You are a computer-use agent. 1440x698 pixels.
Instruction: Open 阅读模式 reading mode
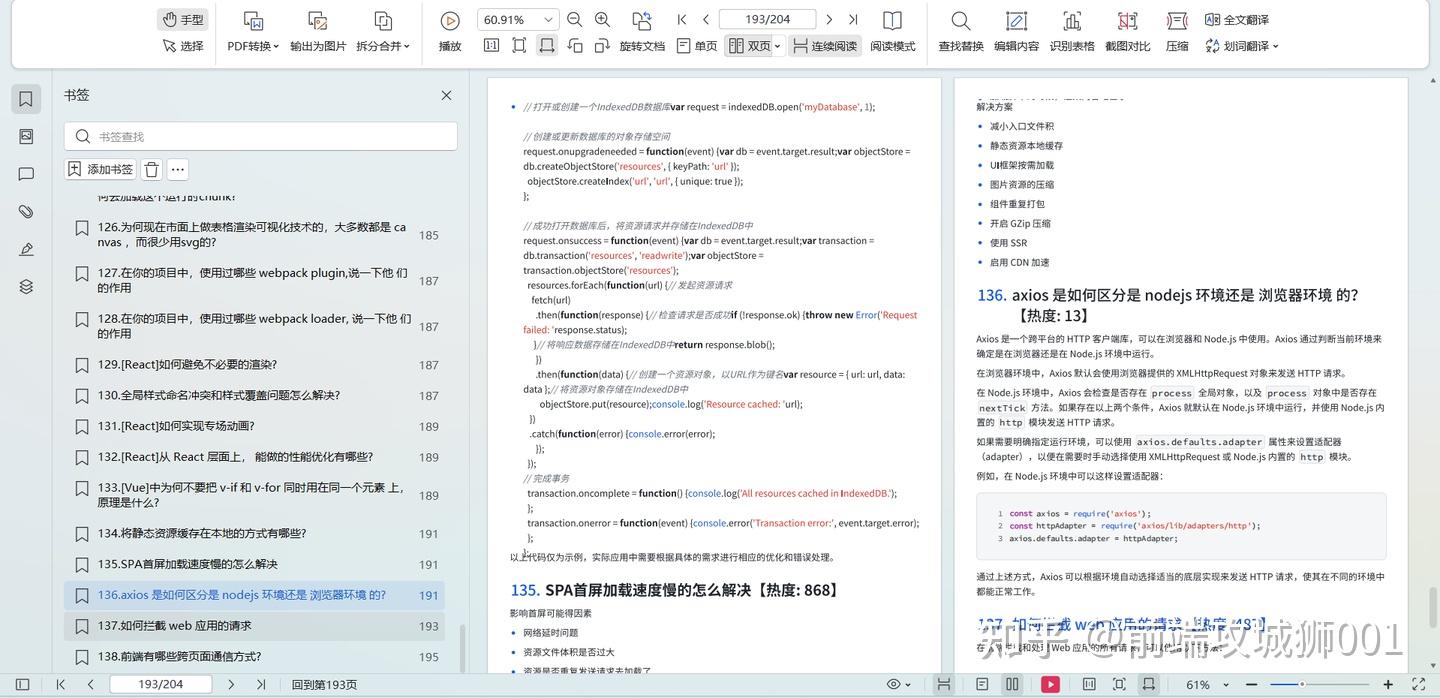tap(892, 33)
